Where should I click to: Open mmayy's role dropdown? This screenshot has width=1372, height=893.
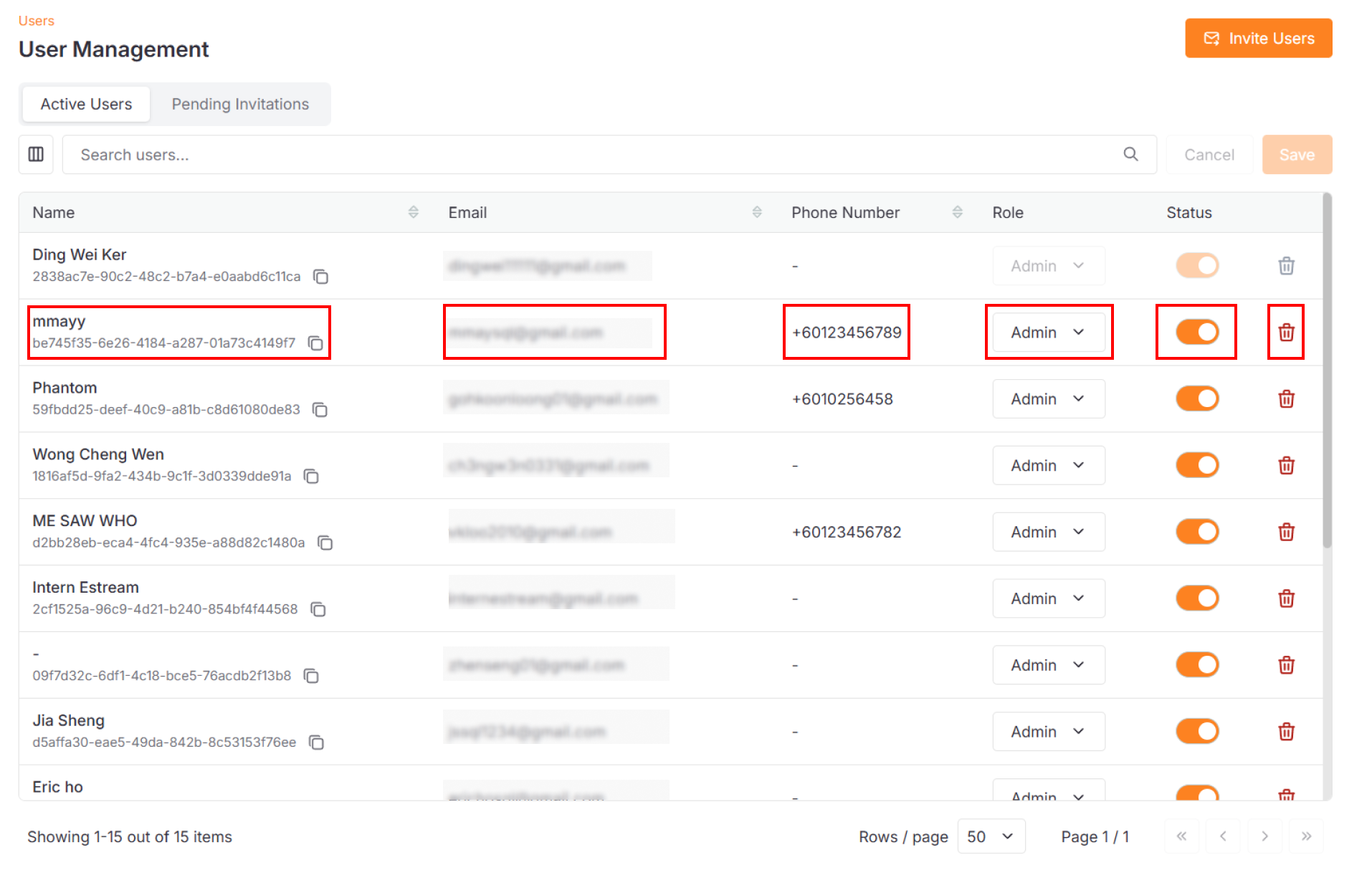[x=1048, y=331]
